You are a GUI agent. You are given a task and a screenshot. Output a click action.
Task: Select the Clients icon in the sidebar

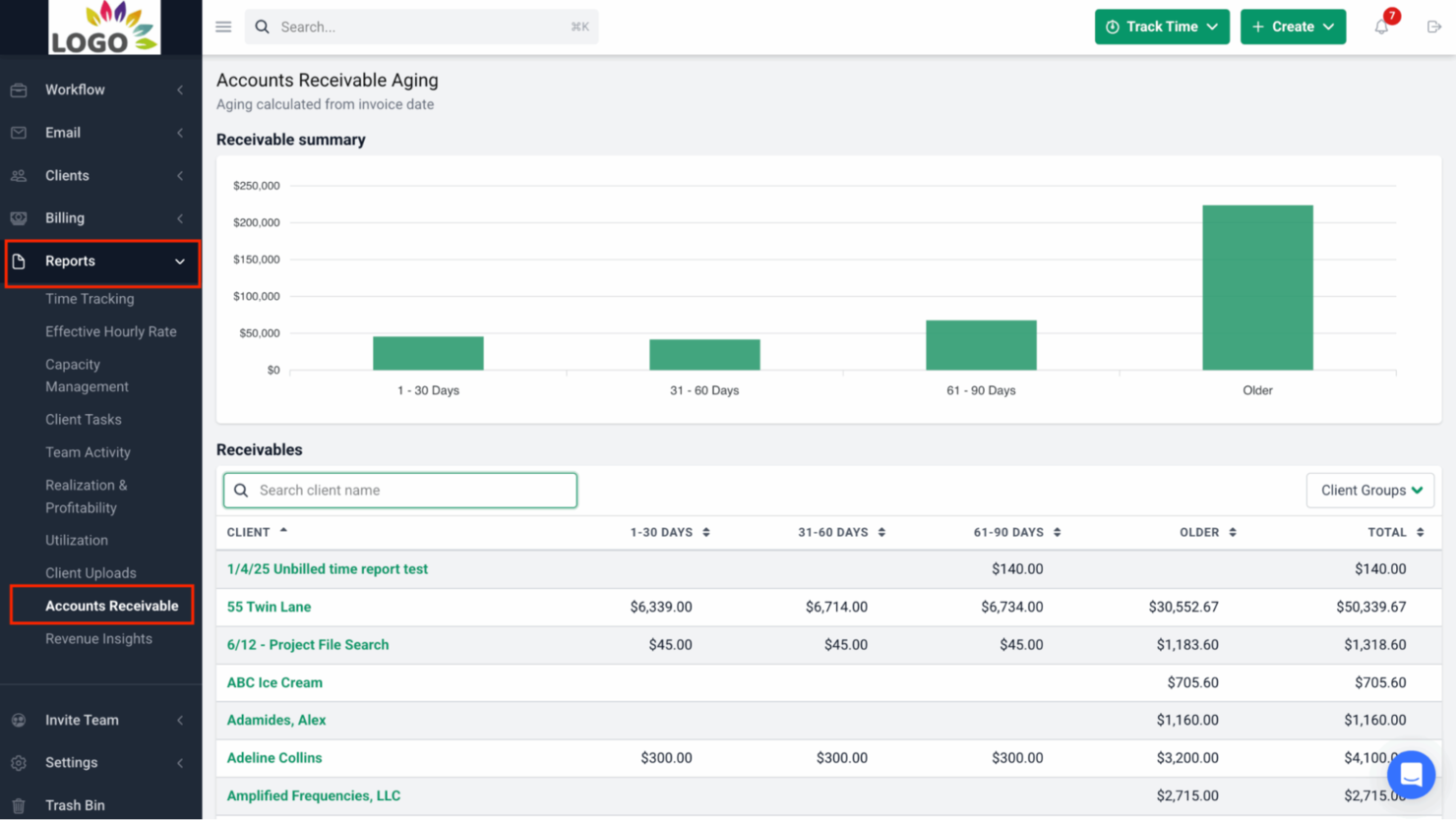(x=19, y=175)
